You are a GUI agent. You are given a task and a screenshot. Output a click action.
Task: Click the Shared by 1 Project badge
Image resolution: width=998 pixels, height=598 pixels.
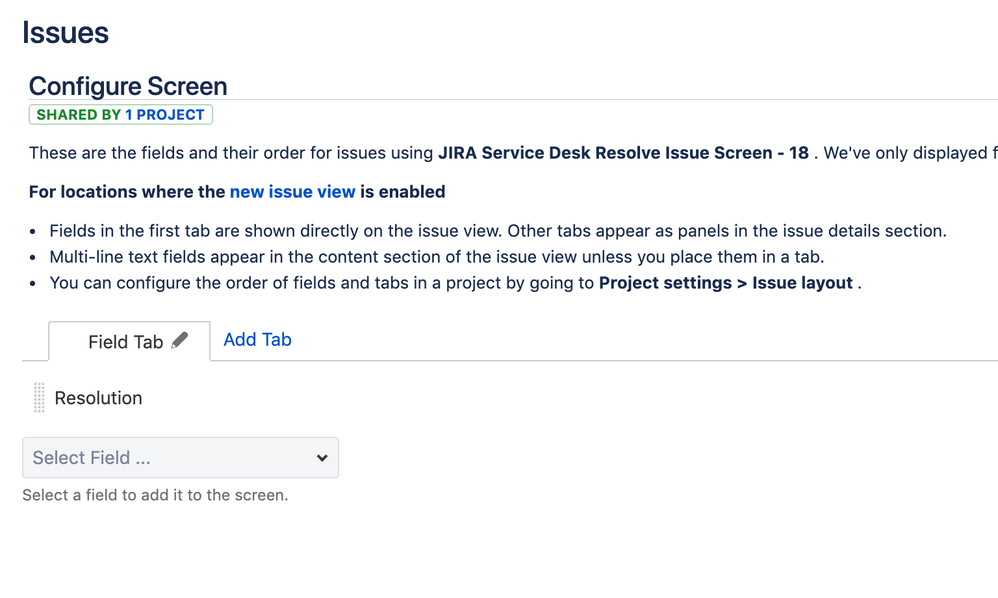(120, 115)
